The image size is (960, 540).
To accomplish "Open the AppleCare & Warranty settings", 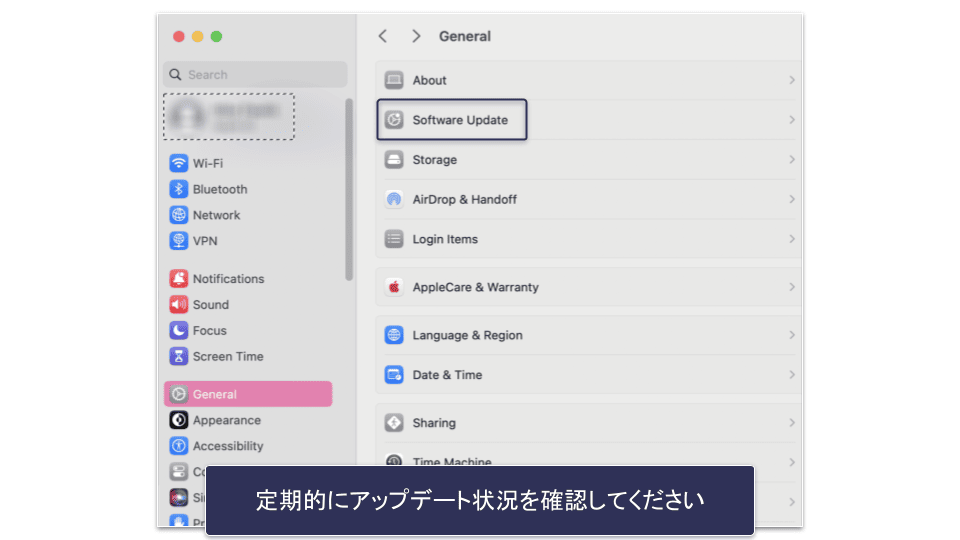I will (x=589, y=287).
